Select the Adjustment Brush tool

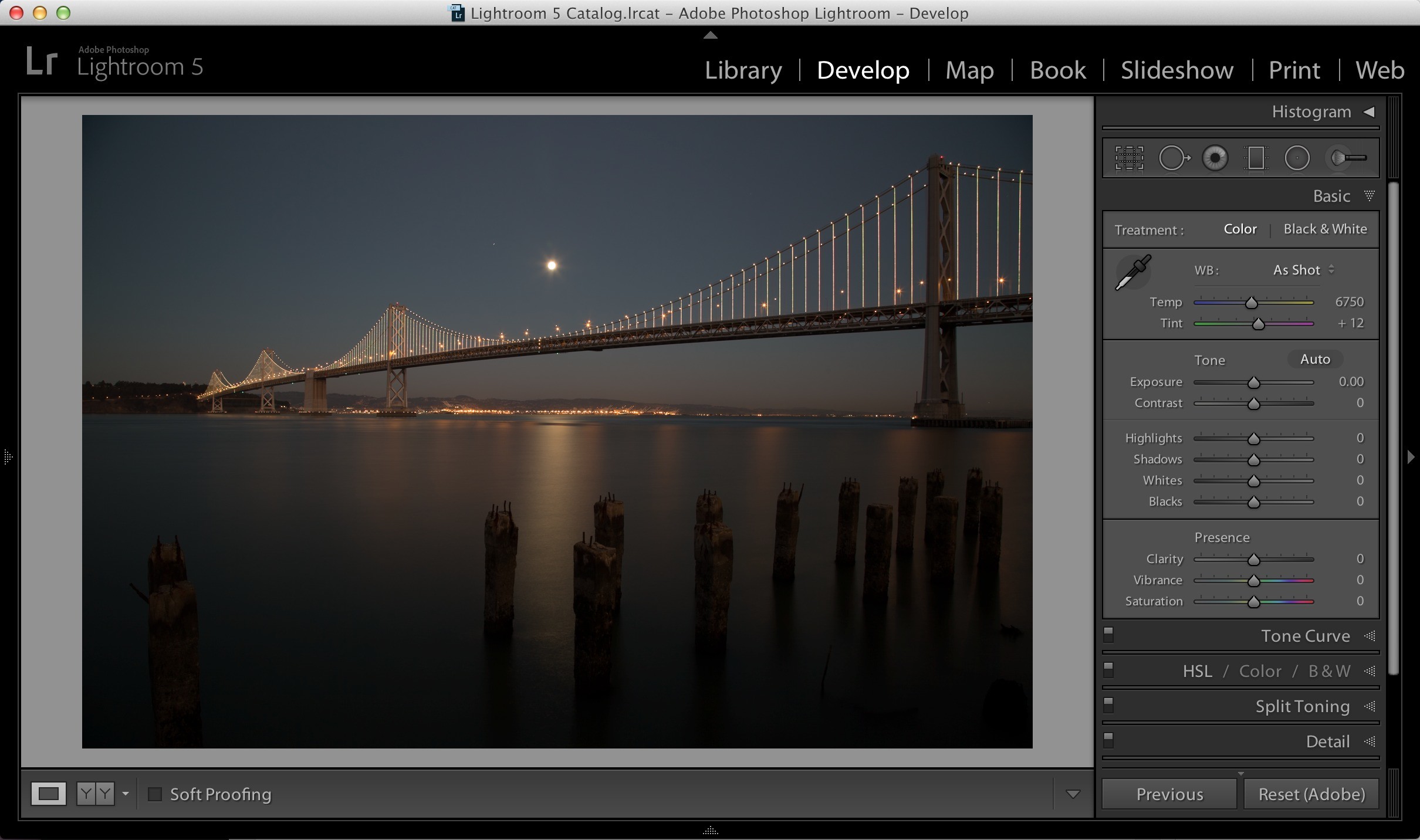[1347, 158]
